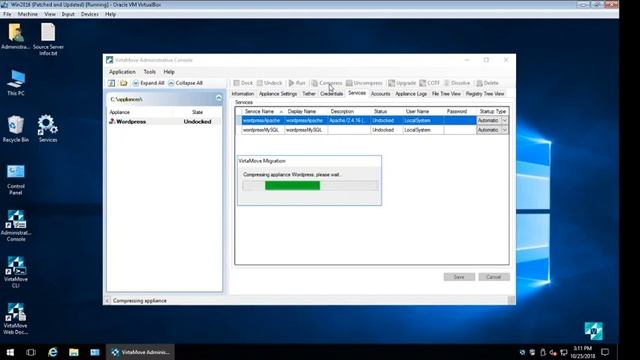Open the VirtualBox Devices menu
This screenshot has width=640, height=360.
89,14
